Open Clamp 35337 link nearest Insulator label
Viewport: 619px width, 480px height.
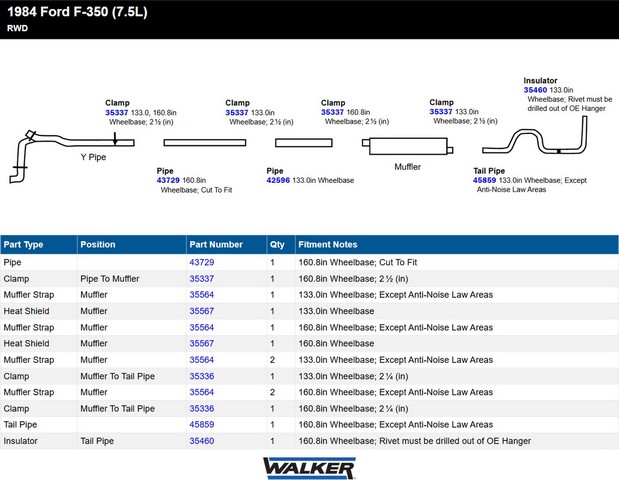pos(441,112)
